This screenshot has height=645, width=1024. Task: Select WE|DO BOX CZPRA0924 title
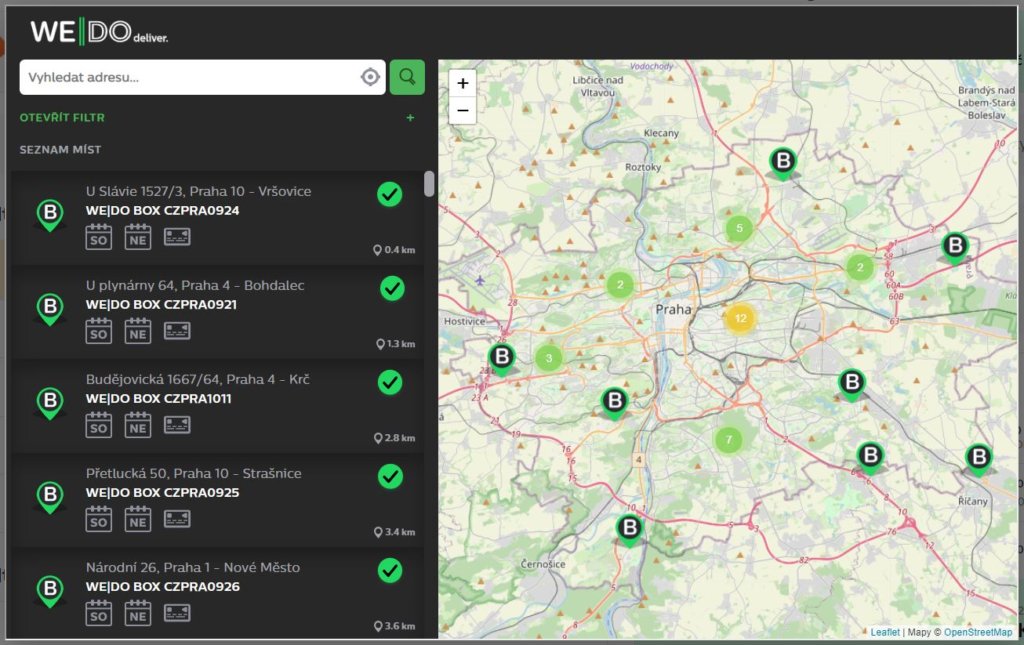tap(163, 210)
